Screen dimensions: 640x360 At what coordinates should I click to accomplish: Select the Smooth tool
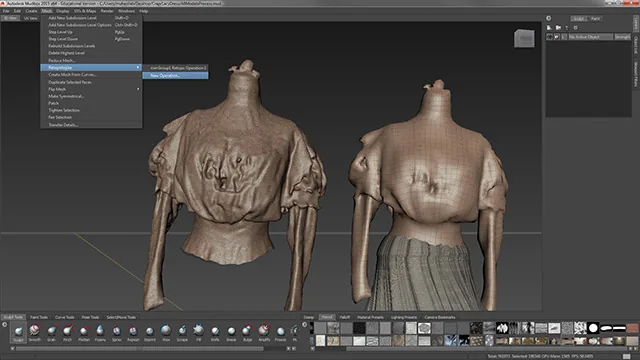tap(35, 332)
